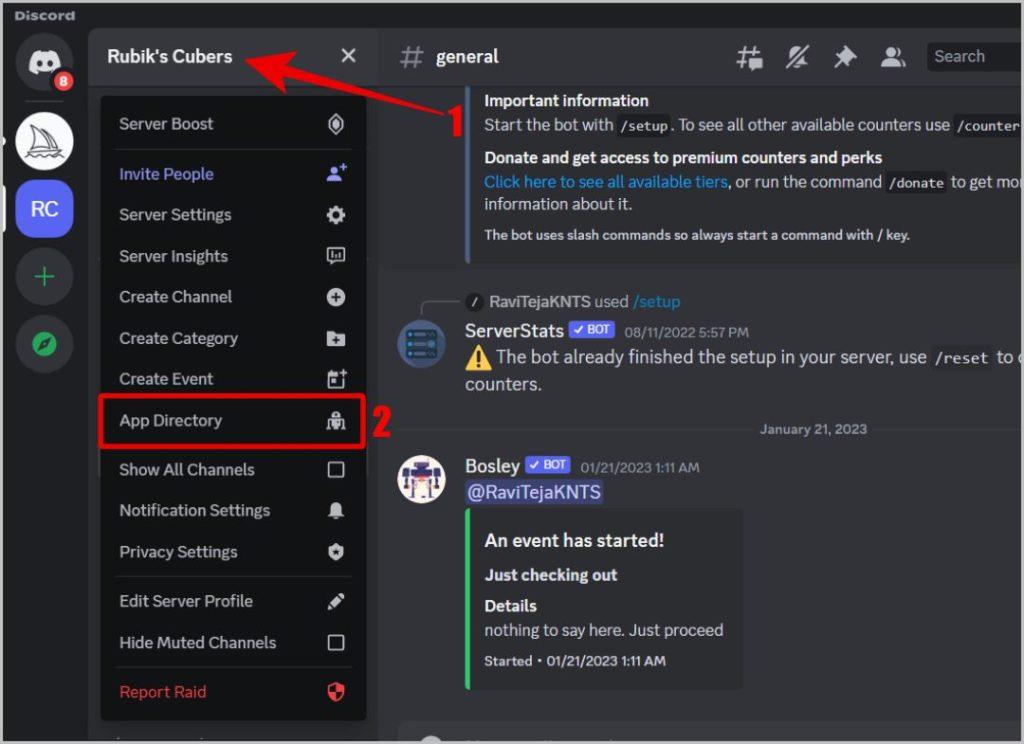This screenshot has height=744, width=1024.
Task: Open Rubik's Cubers server name header
Action: [170, 57]
